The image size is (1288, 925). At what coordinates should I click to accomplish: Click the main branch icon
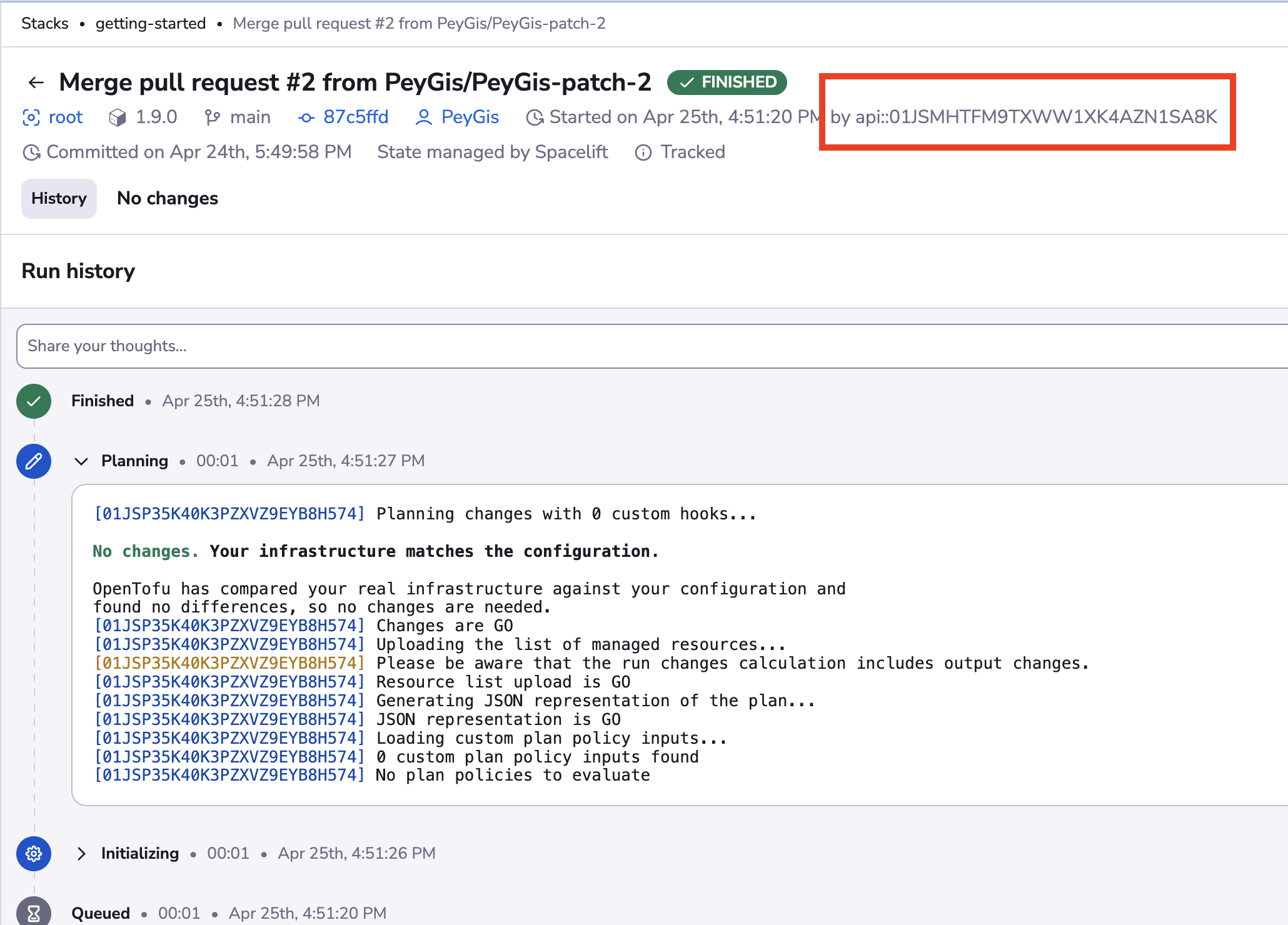(213, 117)
